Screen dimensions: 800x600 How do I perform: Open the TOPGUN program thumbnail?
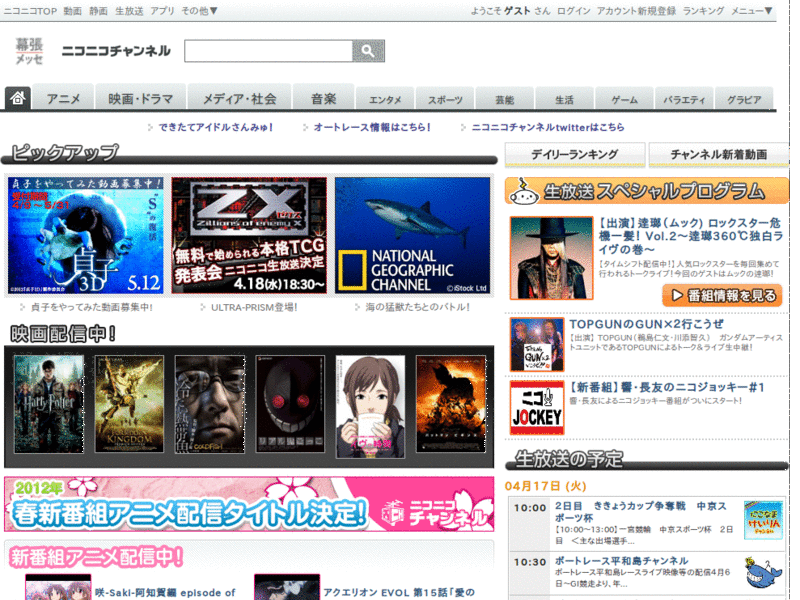pyautogui.click(x=537, y=344)
